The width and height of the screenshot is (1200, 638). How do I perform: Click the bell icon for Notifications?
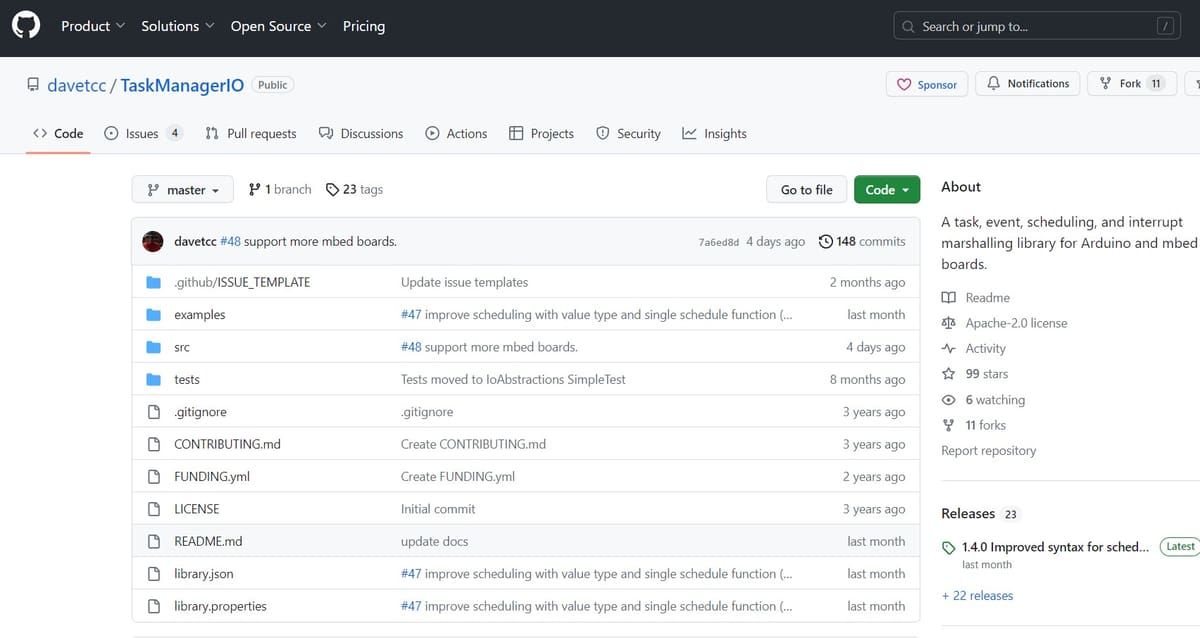click(993, 84)
